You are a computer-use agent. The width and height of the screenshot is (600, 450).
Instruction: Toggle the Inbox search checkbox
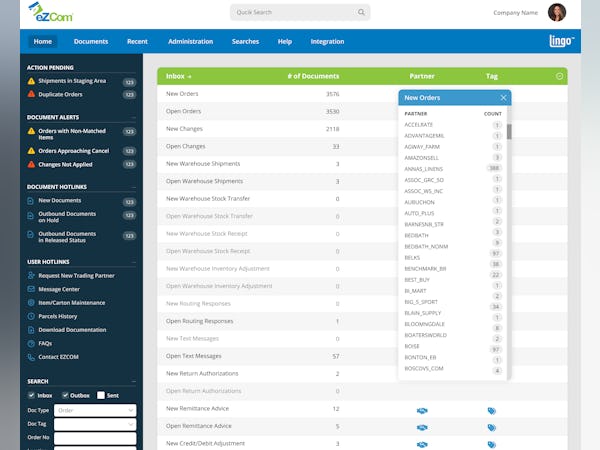tap(31, 395)
